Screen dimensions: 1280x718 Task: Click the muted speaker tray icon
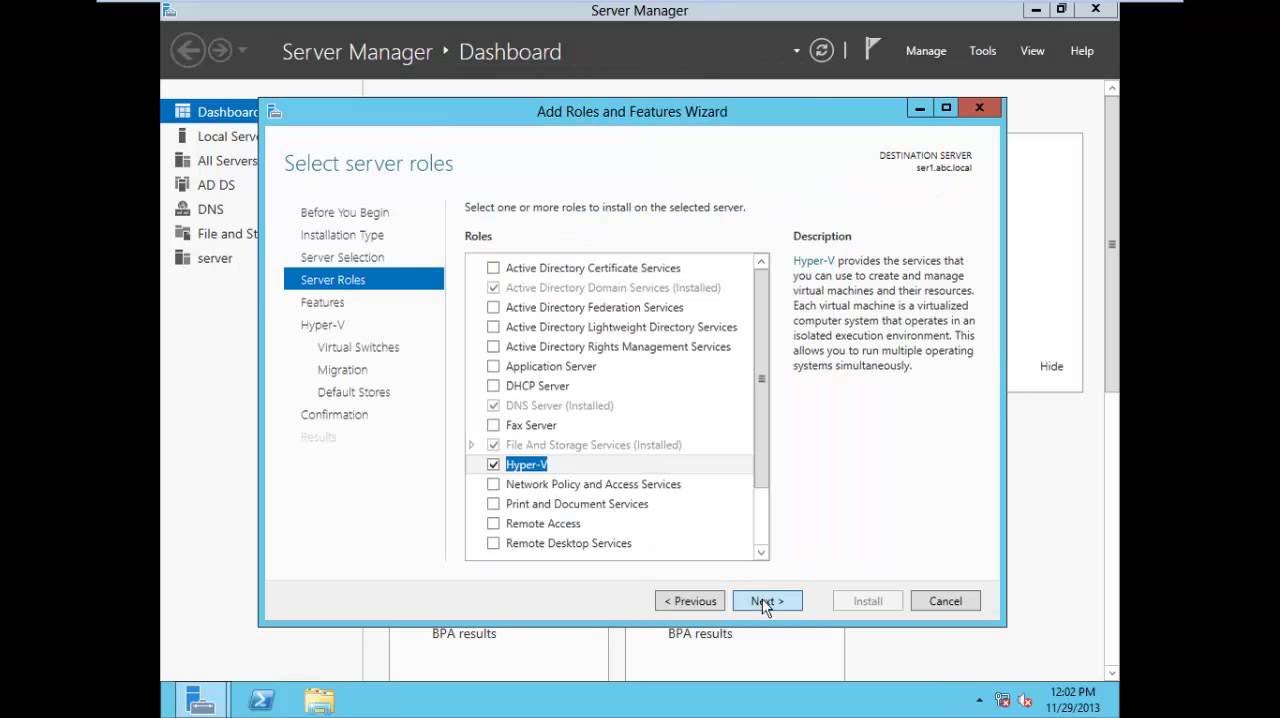click(x=1025, y=700)
